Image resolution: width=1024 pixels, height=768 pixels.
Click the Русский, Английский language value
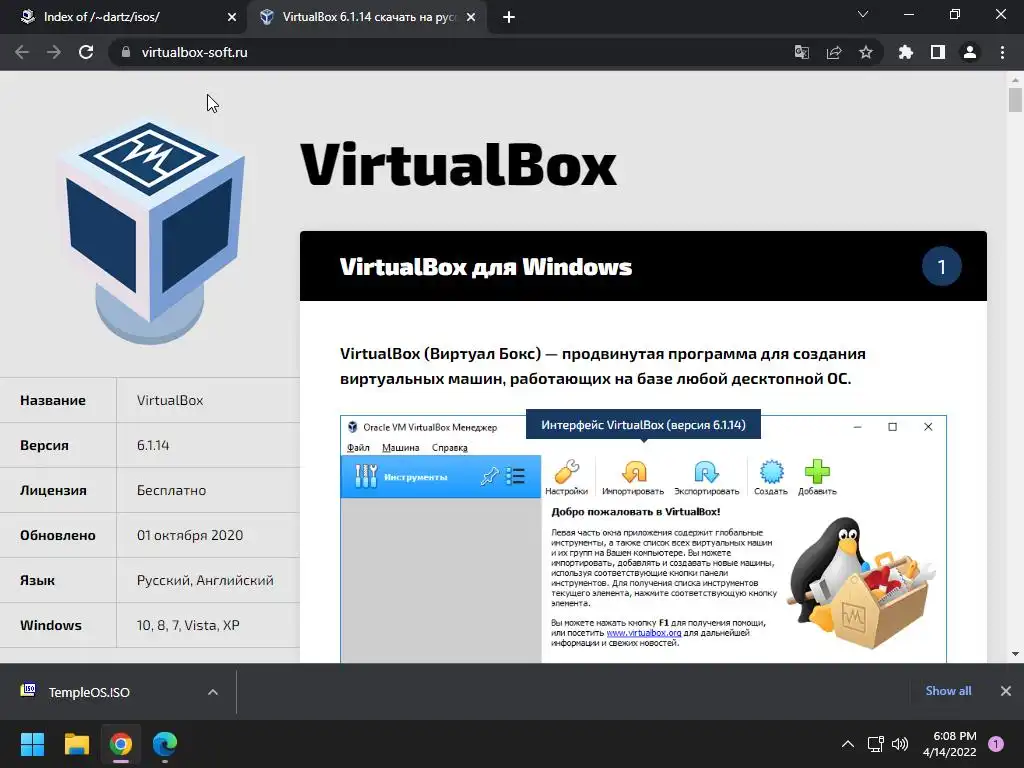point(205,581)
